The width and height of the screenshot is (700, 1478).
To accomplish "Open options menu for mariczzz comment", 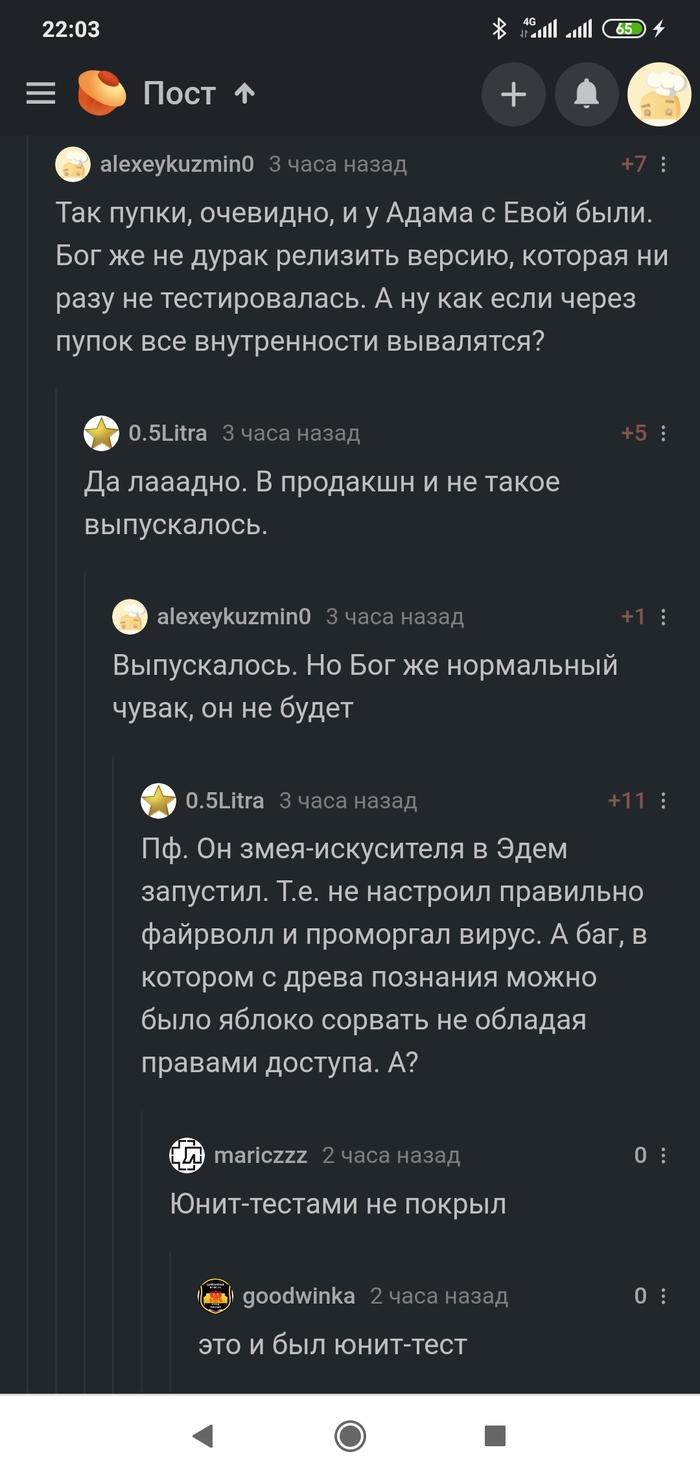I will [664, 1156].
